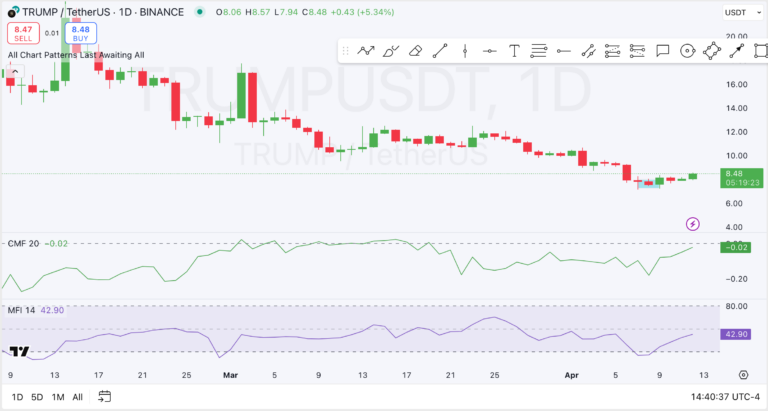Select the Path drawing tool
768x411 pixels.
(366, 50)
